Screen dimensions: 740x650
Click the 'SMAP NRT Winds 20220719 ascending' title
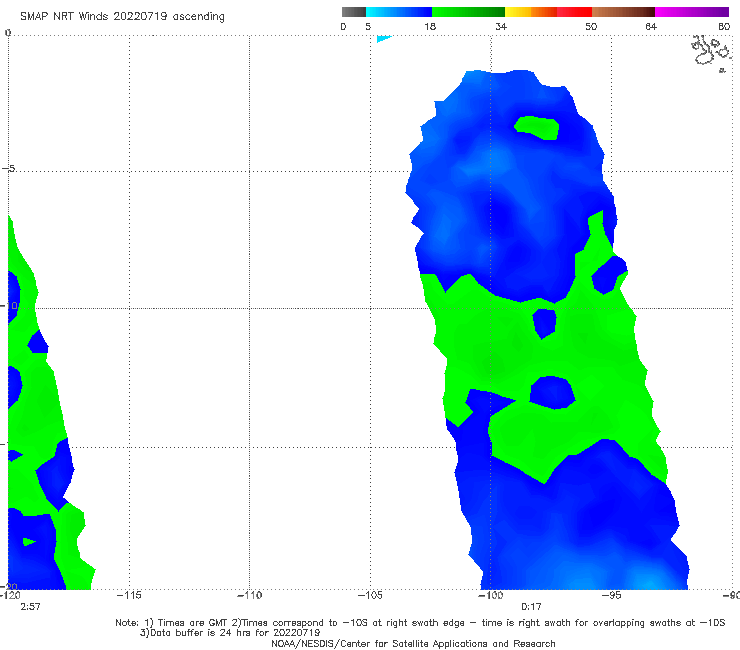pyautogui.click(x=122, y=16)
